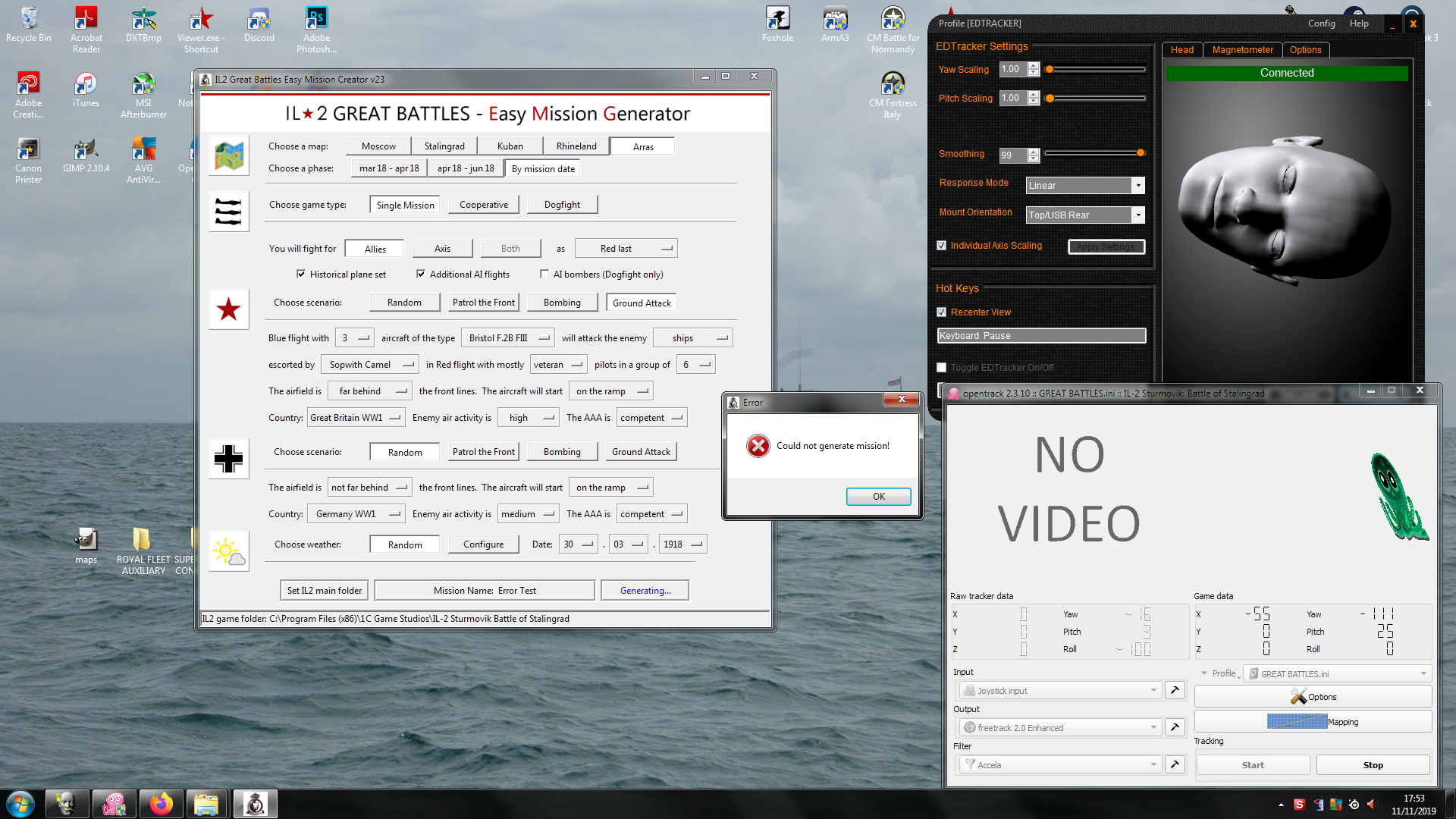Adjust the Smoothing slider
This screenshot has height=819, width=1456.
coord(1140,153)
